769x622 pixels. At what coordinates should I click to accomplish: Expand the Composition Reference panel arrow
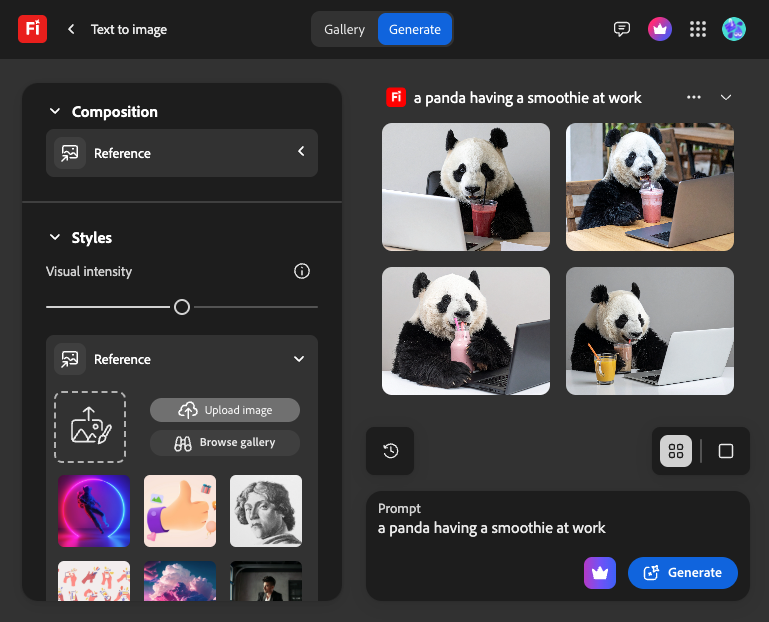pyautogui.click(x=301, y=152)
